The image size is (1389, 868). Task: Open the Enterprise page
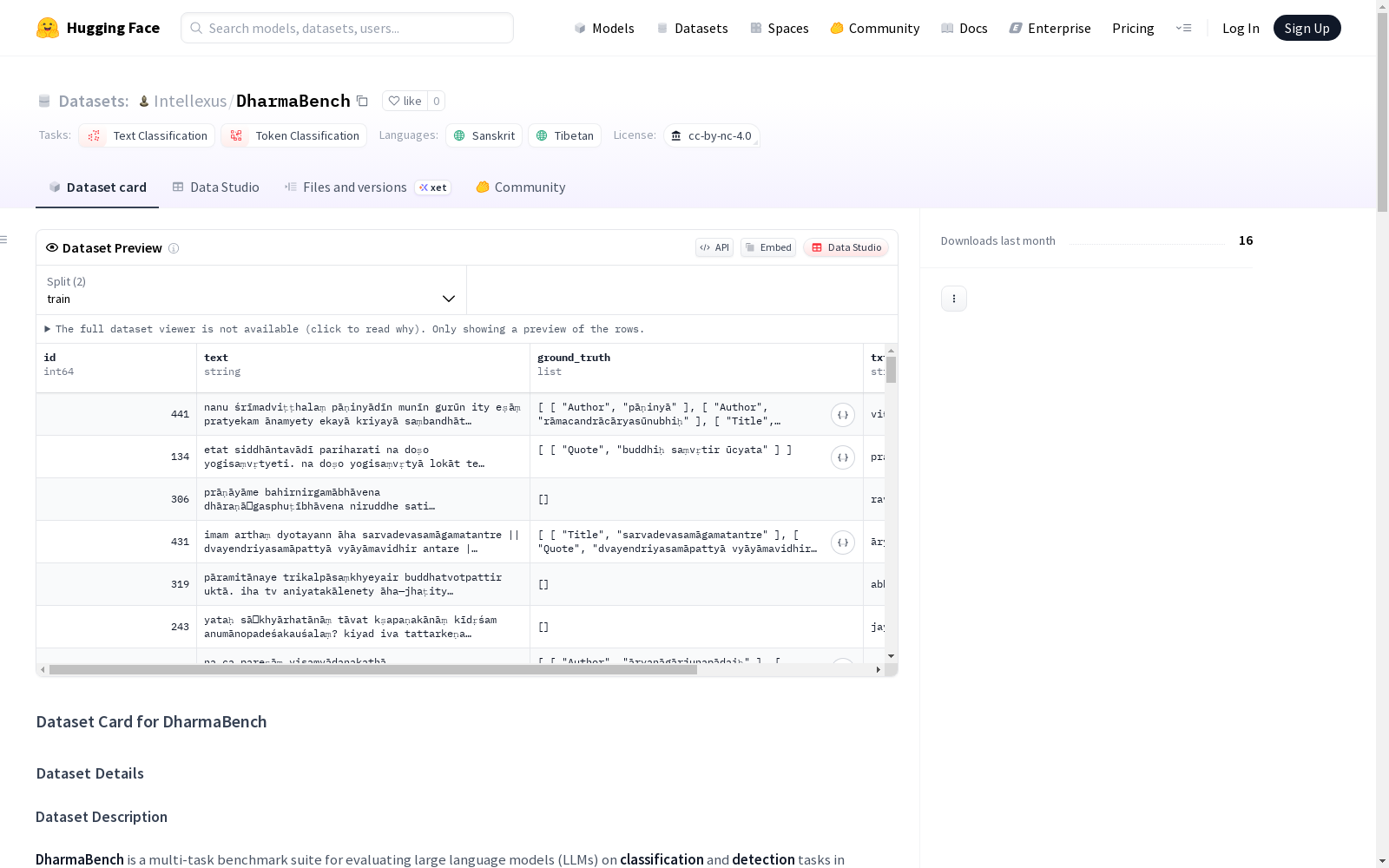(x=1050, y=28)
